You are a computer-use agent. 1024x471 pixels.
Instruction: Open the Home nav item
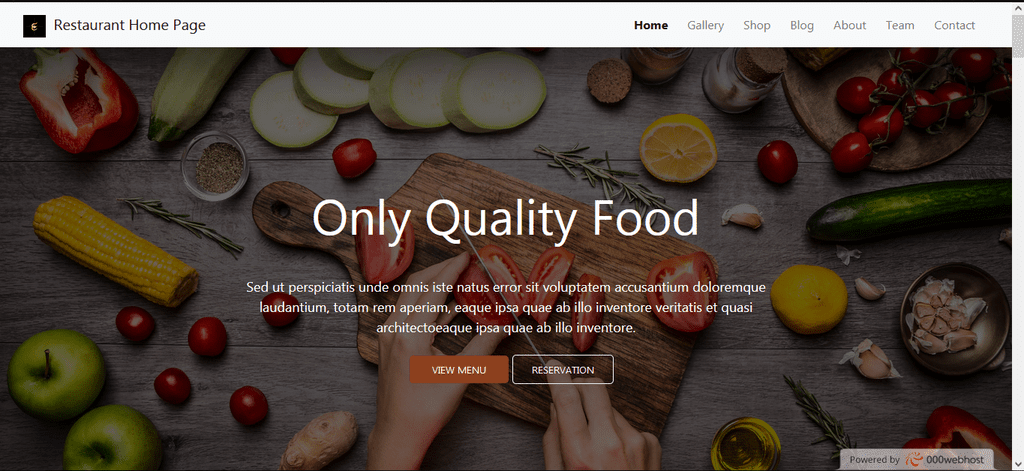point(650,25)
